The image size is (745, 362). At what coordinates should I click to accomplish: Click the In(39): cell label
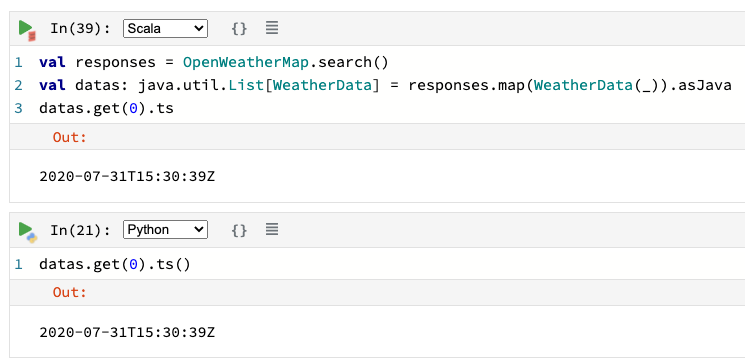click(80, 29)
